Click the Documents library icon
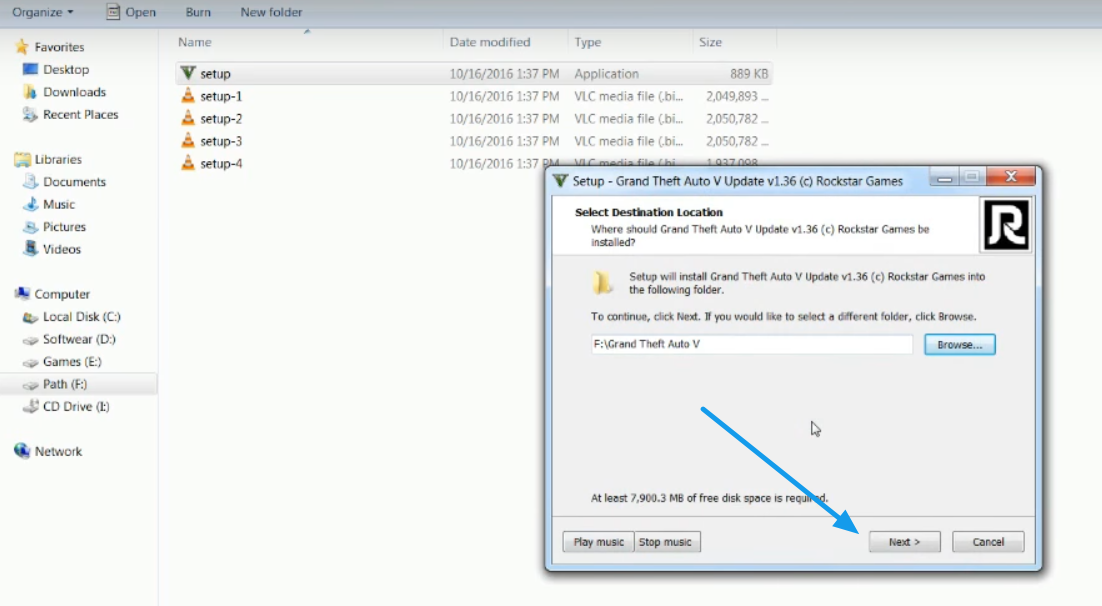The height and width of the screenshot is (606, 1102). (30, 181)
